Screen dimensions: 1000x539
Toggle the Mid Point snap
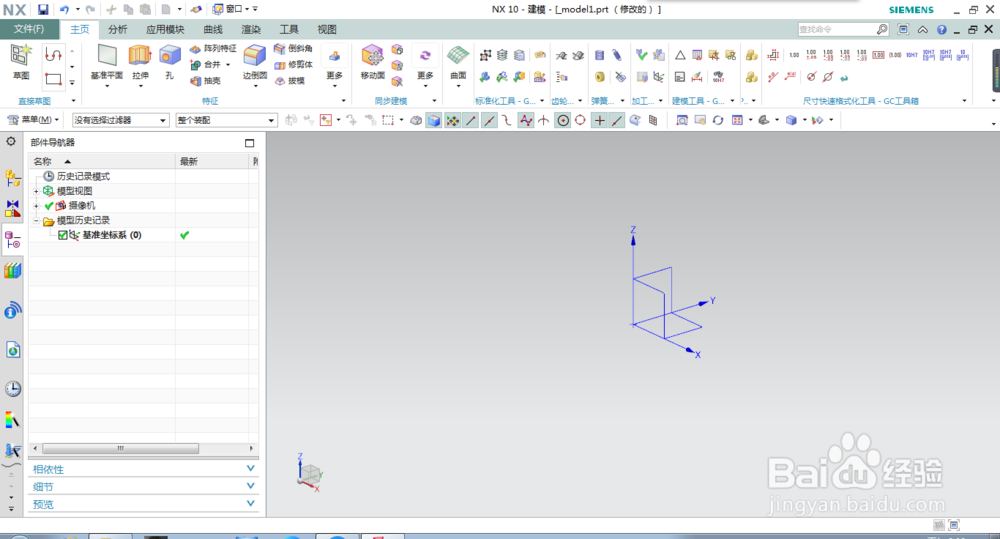click(489, 120)
